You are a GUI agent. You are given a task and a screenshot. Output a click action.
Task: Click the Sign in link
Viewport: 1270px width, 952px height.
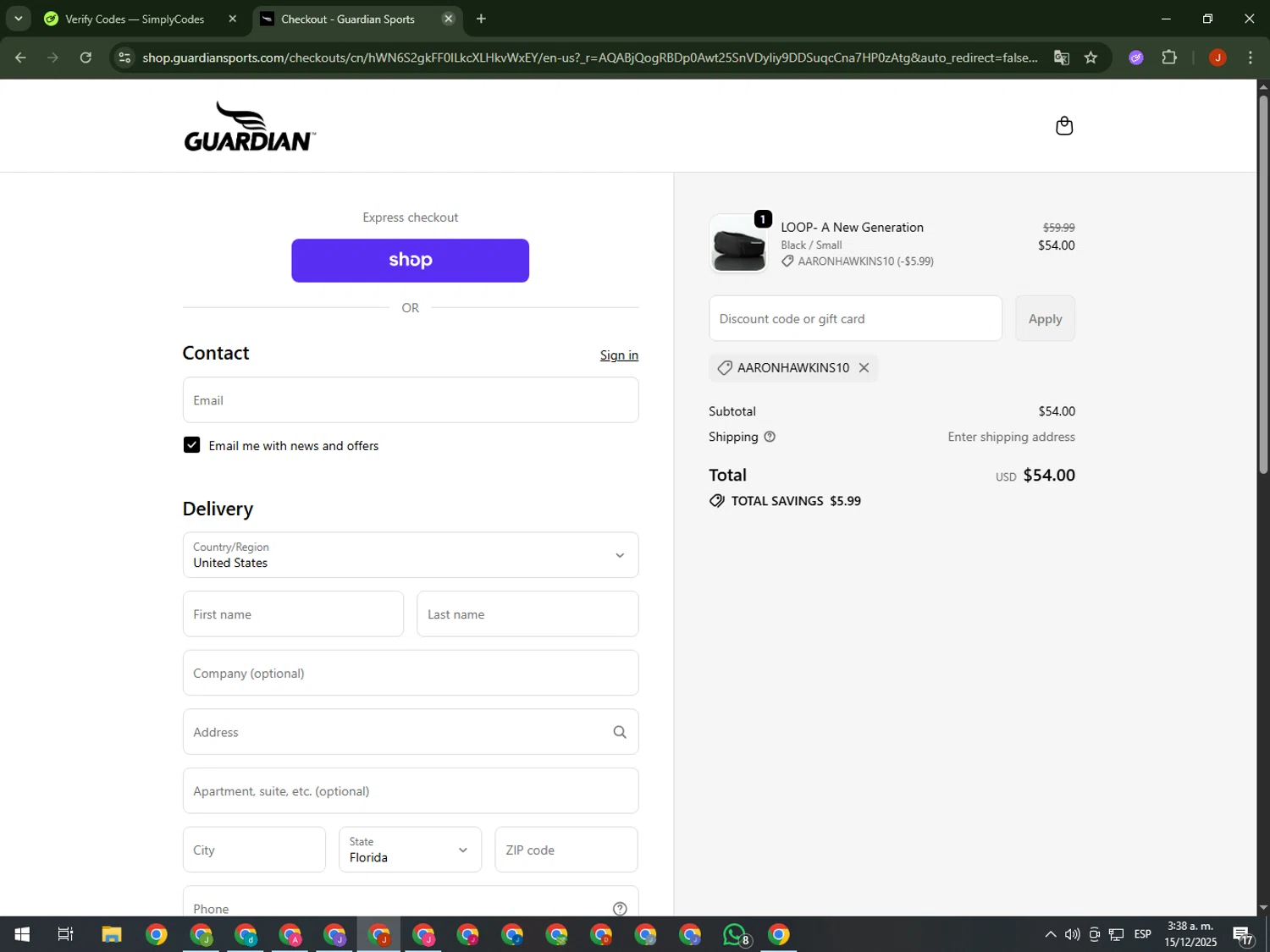point(619,355)
